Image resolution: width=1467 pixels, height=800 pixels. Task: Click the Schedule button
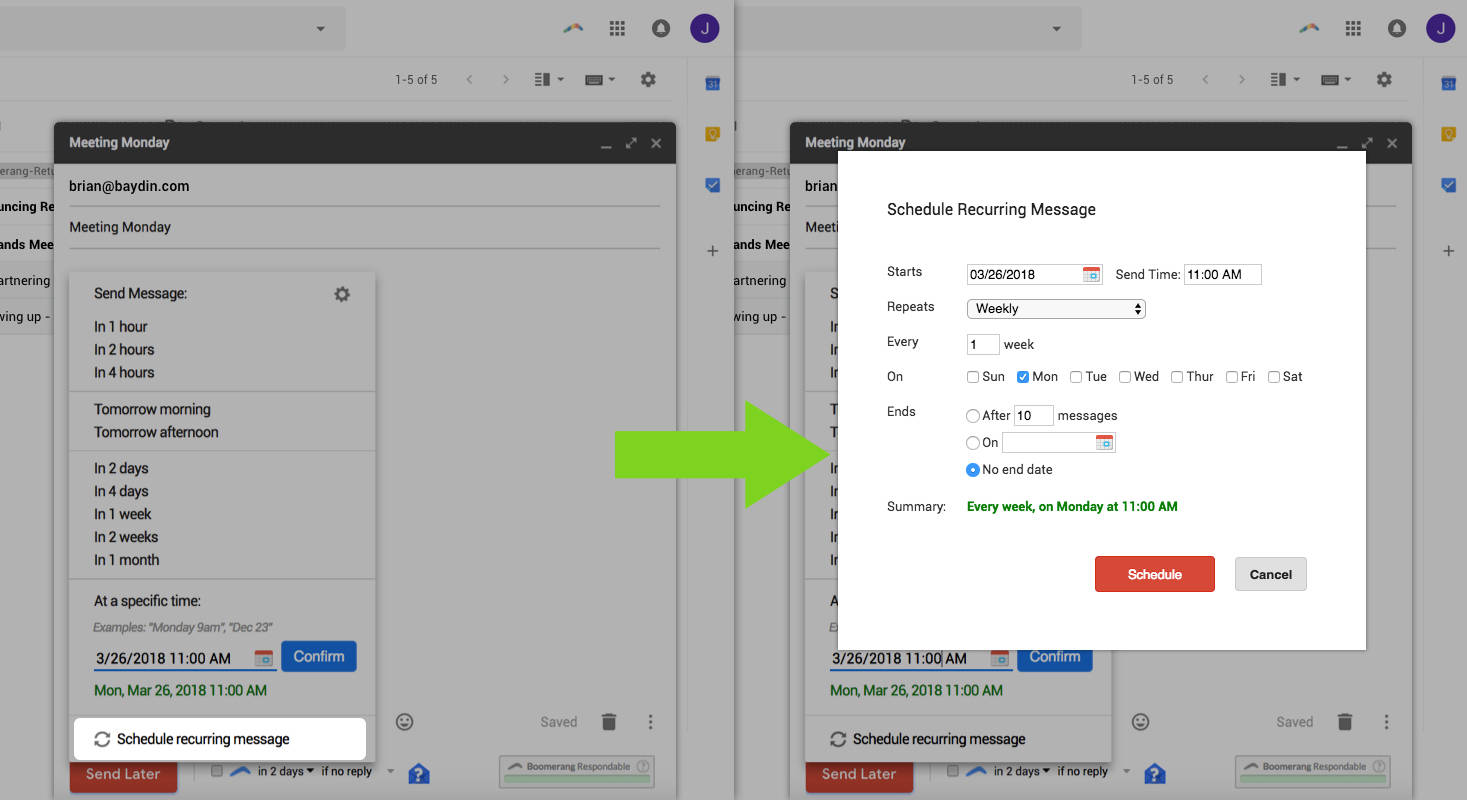tap(1154, 574)
